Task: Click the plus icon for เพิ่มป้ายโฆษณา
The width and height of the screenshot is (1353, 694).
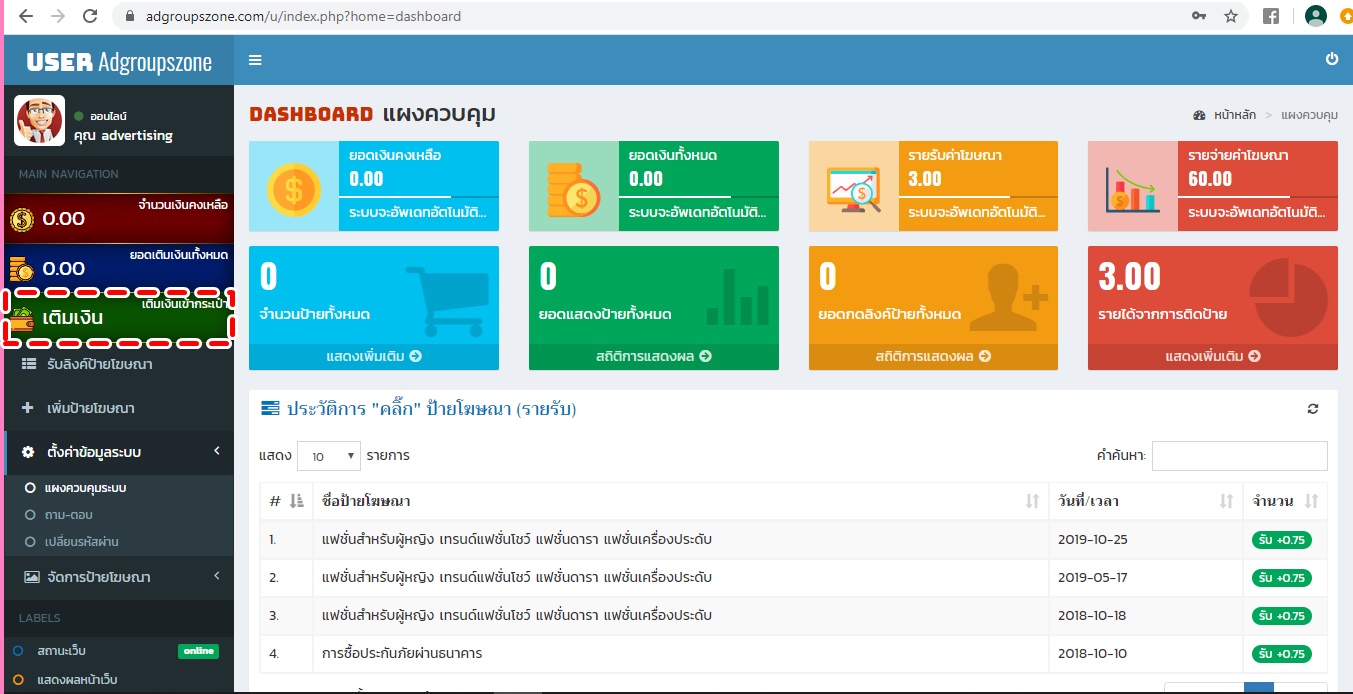Action: pos(27,408)
